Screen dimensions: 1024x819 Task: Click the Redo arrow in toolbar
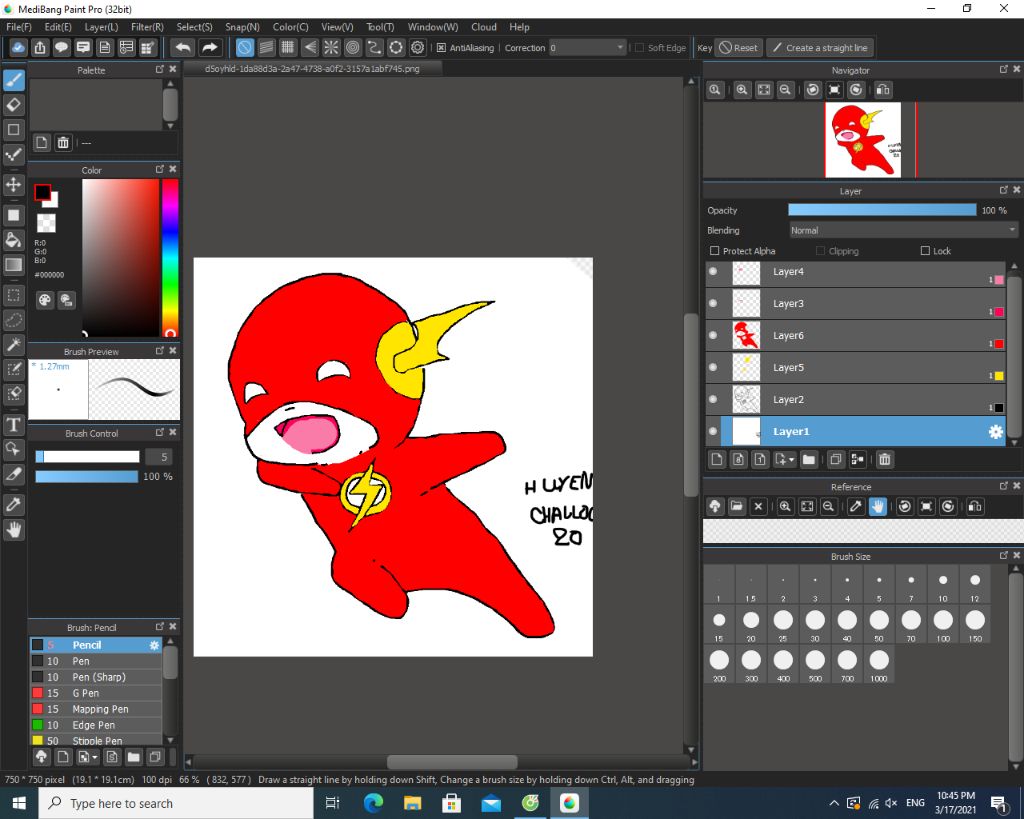(x=209, y=48)
